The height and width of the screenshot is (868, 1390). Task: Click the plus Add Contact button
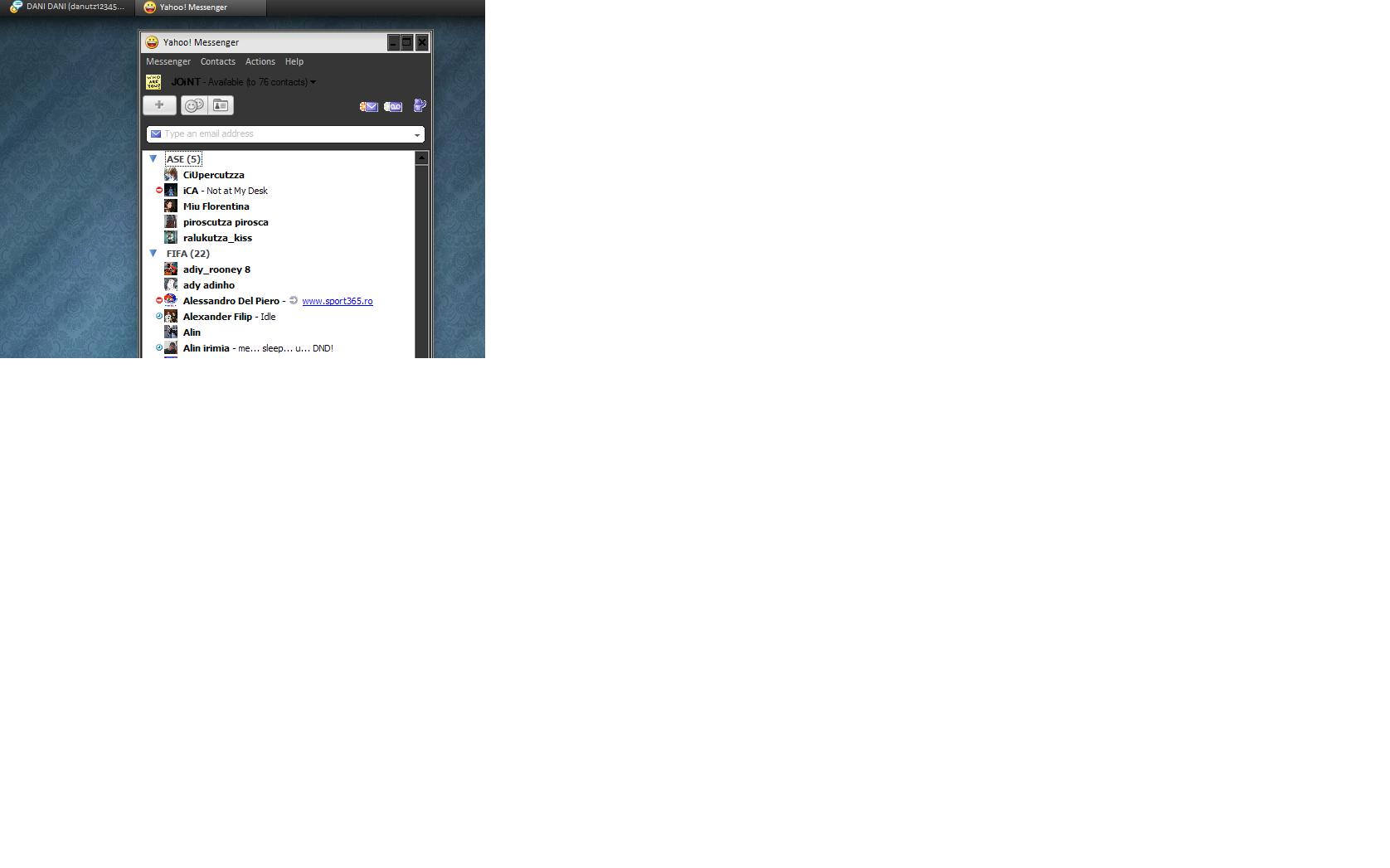coord(159,105)
